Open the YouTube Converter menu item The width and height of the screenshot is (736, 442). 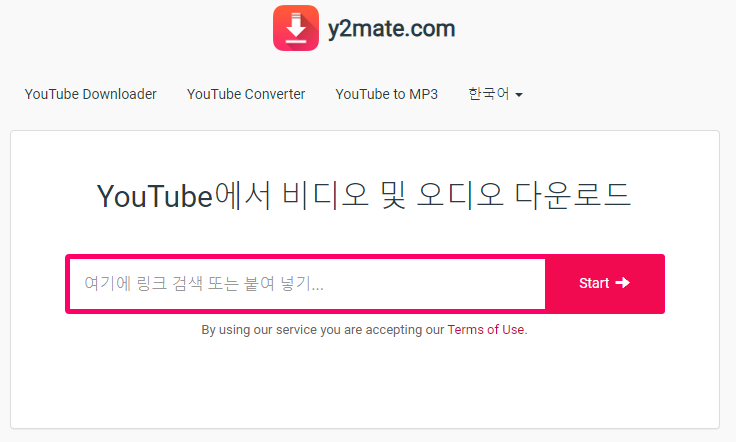click(246, 94)
